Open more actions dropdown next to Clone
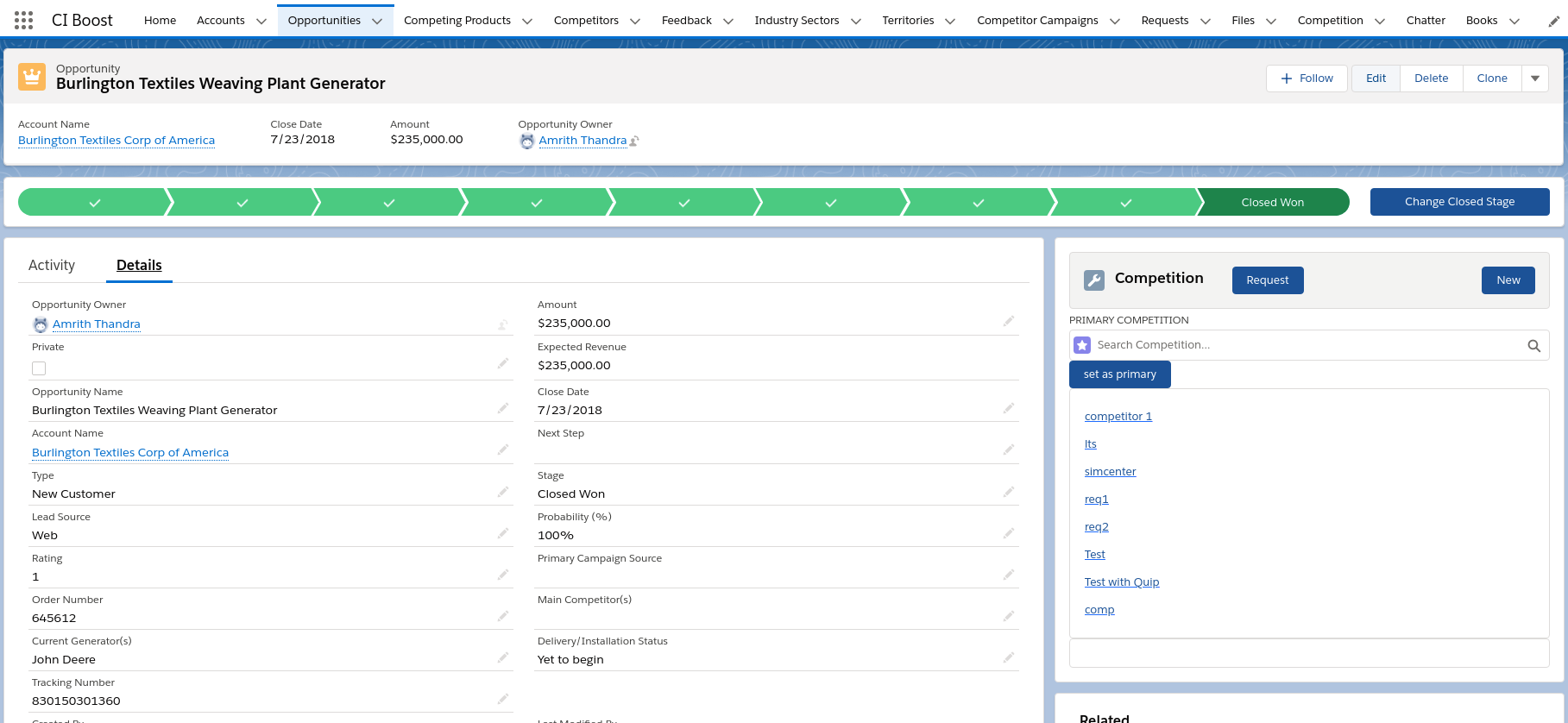This screenshot has width=1568, height=723. point(1535,79)
